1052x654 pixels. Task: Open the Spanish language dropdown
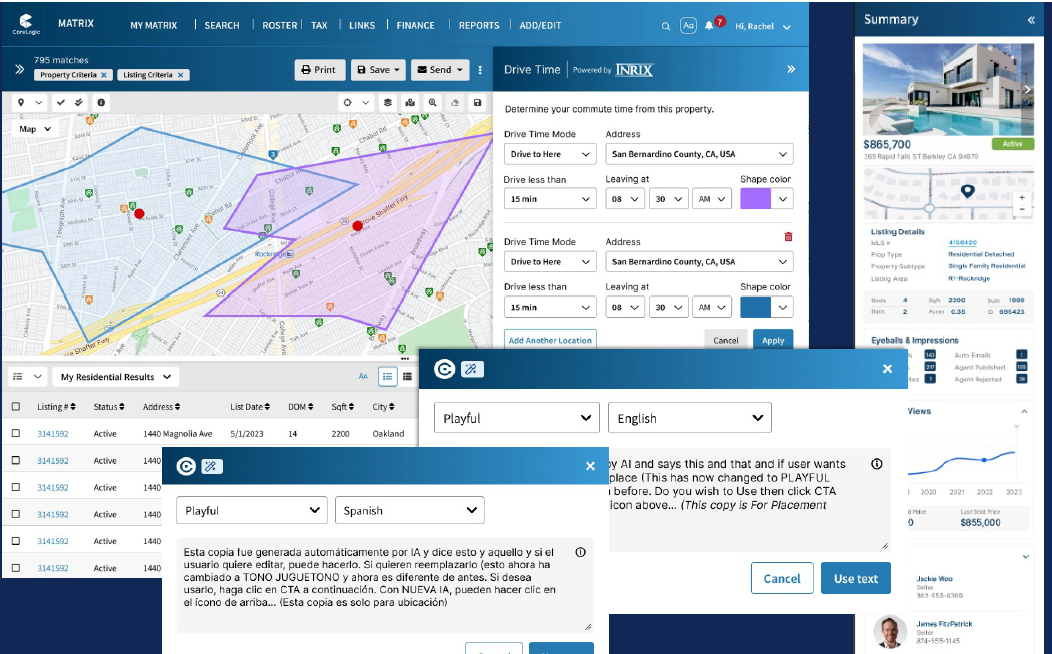coord(409,510)
